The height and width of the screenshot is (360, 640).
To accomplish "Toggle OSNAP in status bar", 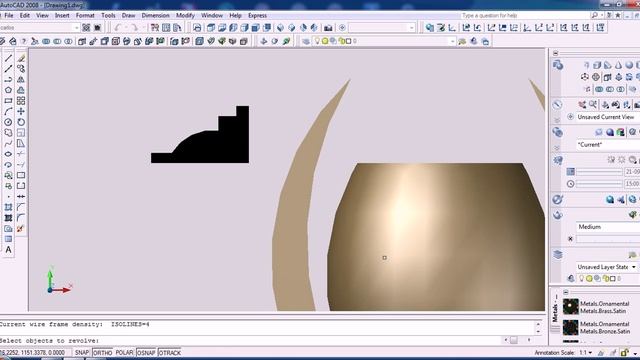I will pyautogui.click(x=146, y=353).
